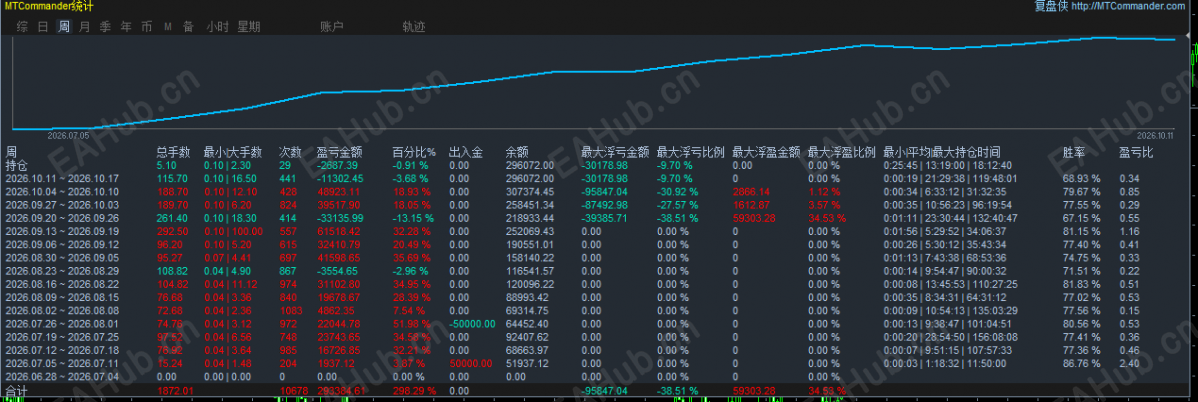
Task: Click the 次数 column header
Action: pyautogui.click(x=290, y=152)
